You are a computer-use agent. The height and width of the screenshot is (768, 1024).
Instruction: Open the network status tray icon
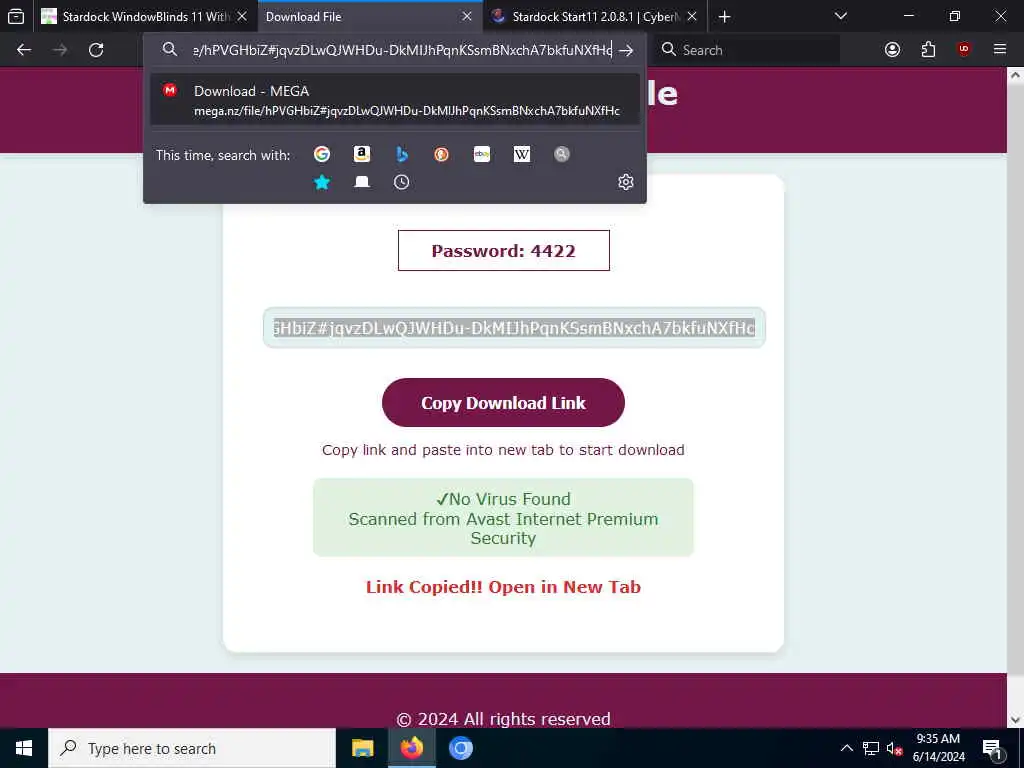[x=871, y=748]
